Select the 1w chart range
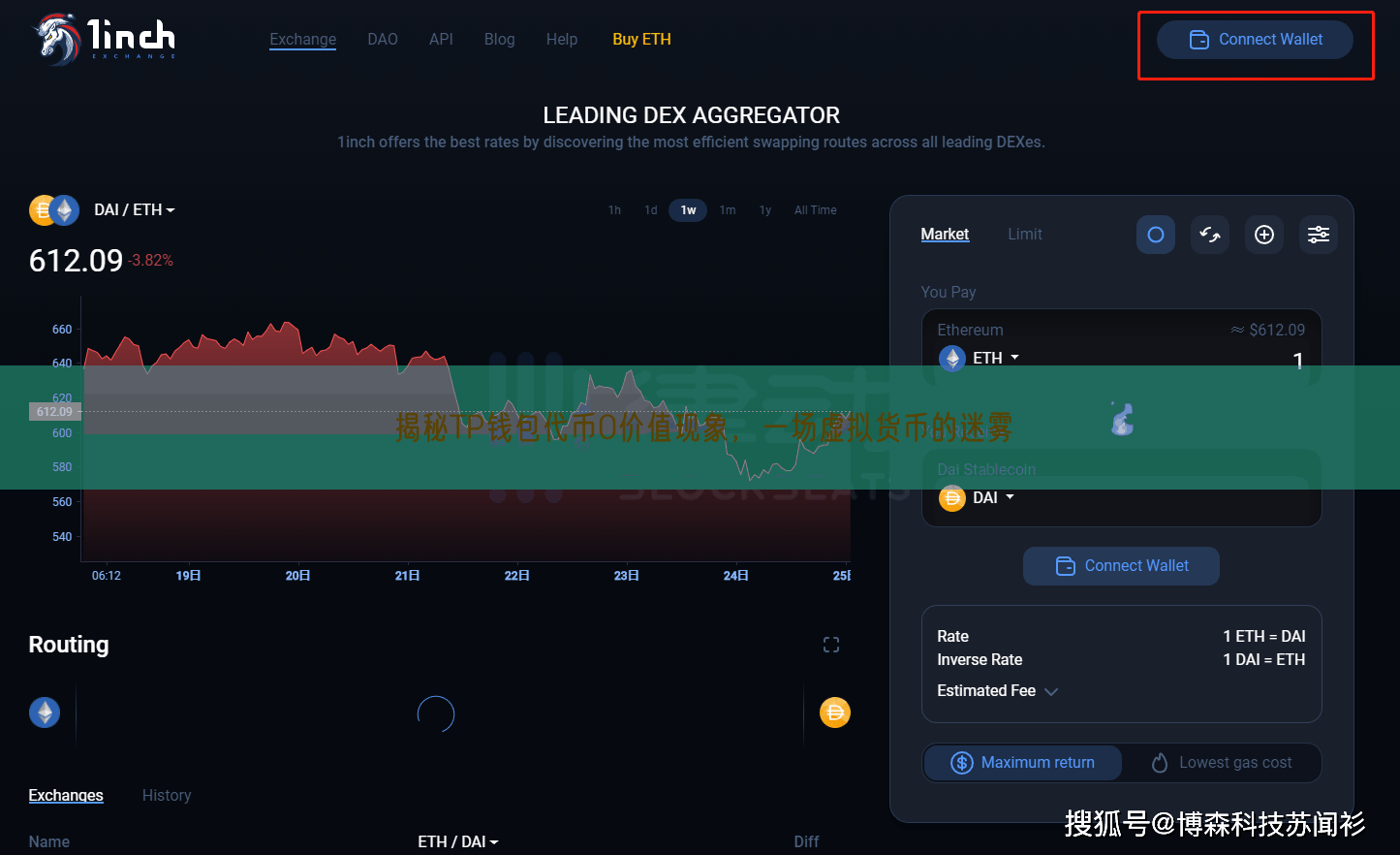1400x855 pixels. coord(688,210)
